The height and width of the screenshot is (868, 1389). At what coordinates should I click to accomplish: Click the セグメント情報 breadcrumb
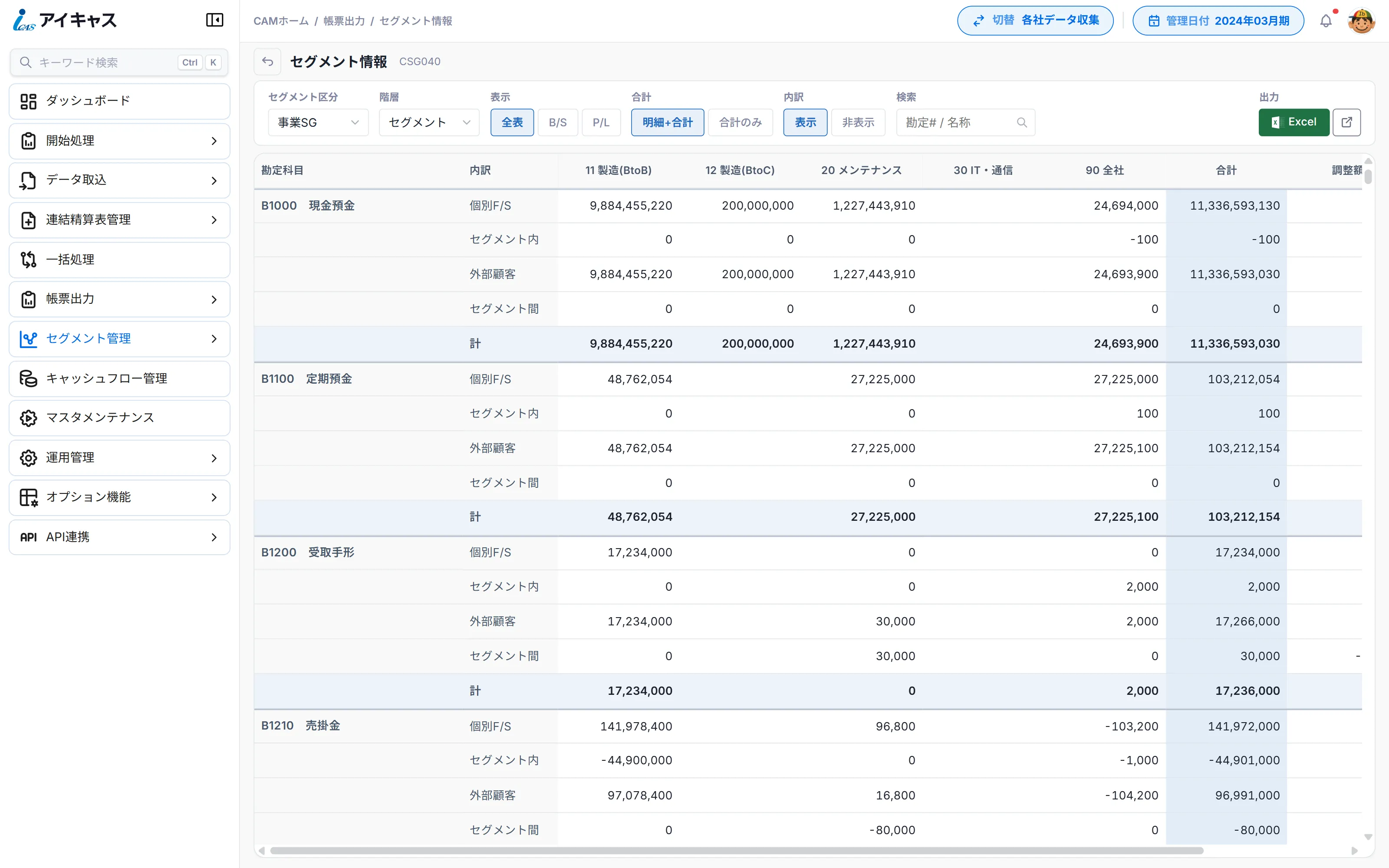[x=415, y=21]
